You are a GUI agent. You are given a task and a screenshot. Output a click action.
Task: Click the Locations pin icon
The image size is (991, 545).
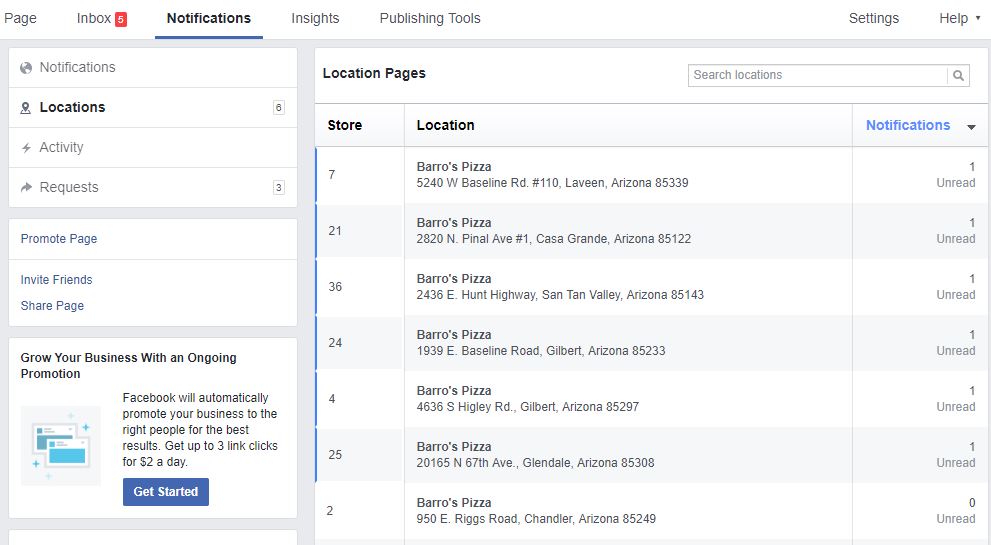tap(26, 108)
